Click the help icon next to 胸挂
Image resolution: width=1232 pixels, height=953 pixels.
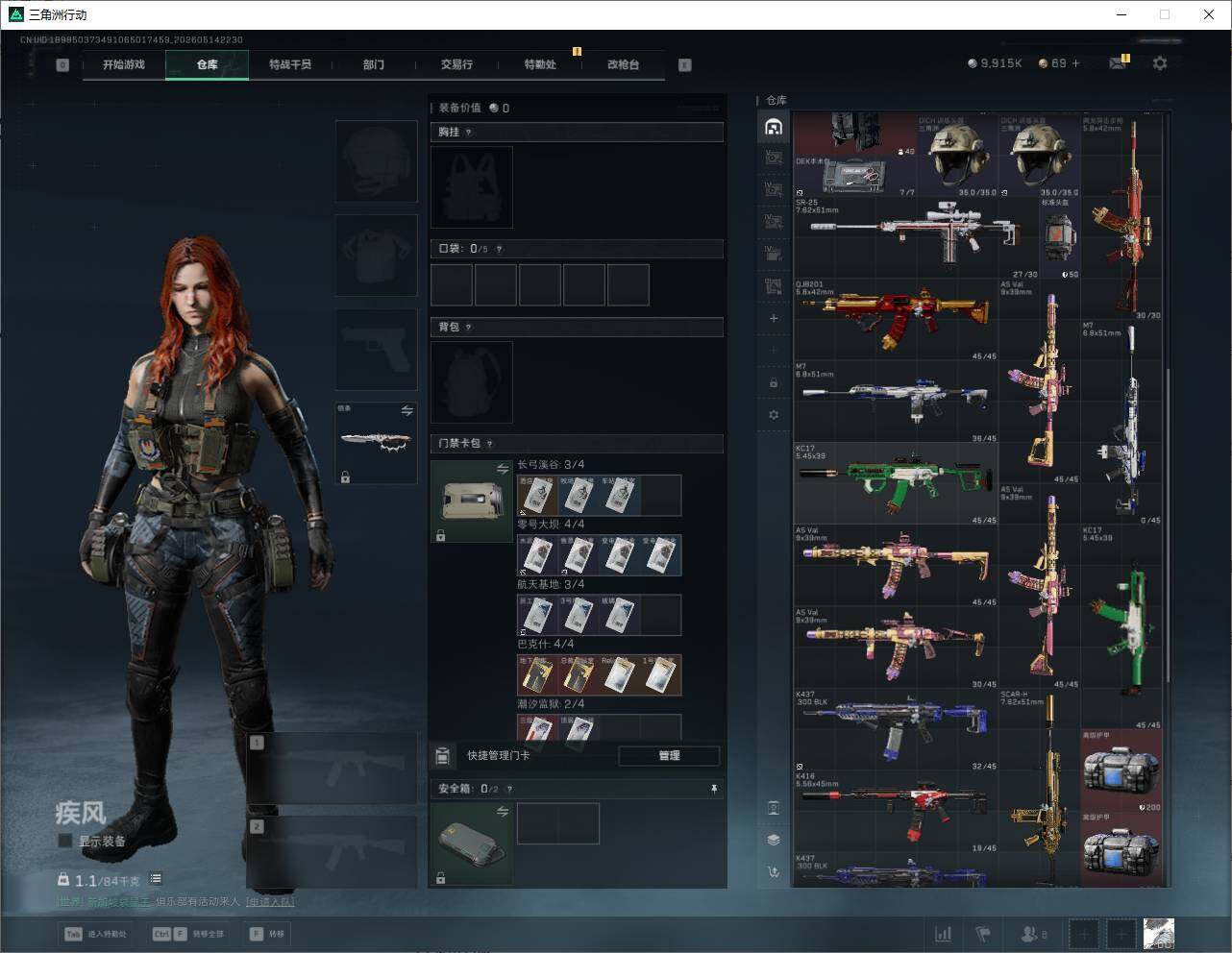click(468, 133)
